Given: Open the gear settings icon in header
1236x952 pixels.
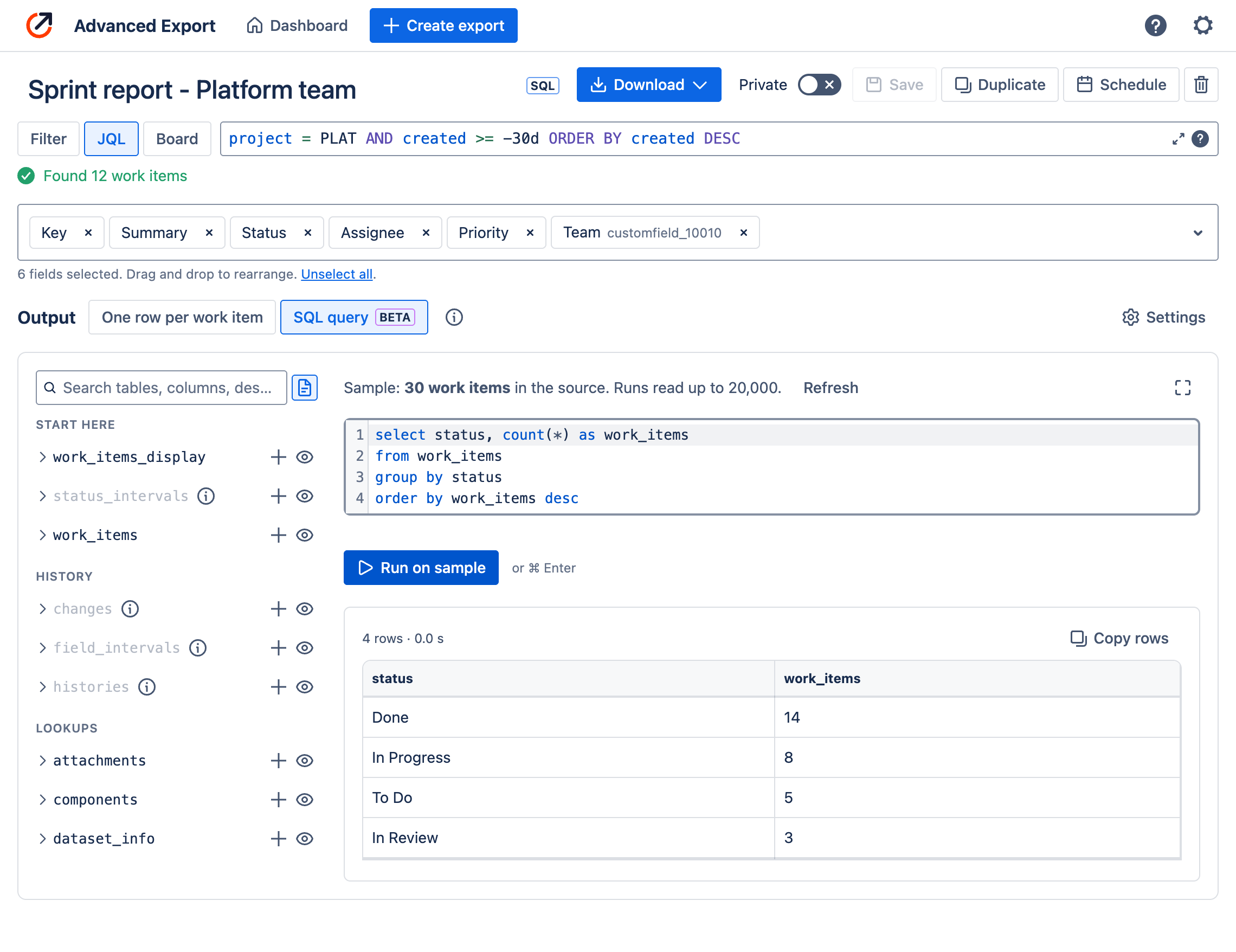Looking at the screenshot, I should click(1202, 25).
